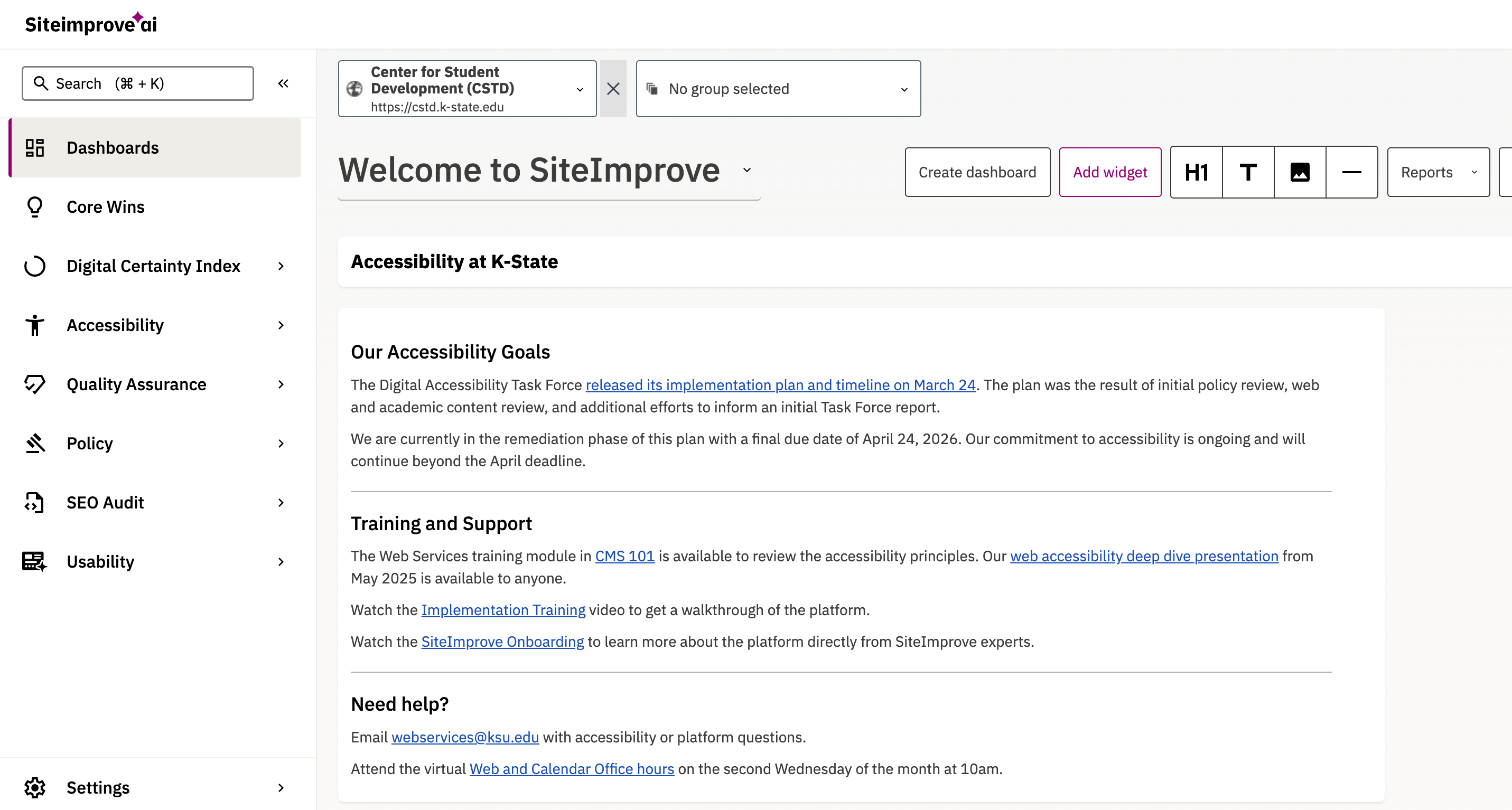Clear the selected website with the X icon

coord(613,89)
